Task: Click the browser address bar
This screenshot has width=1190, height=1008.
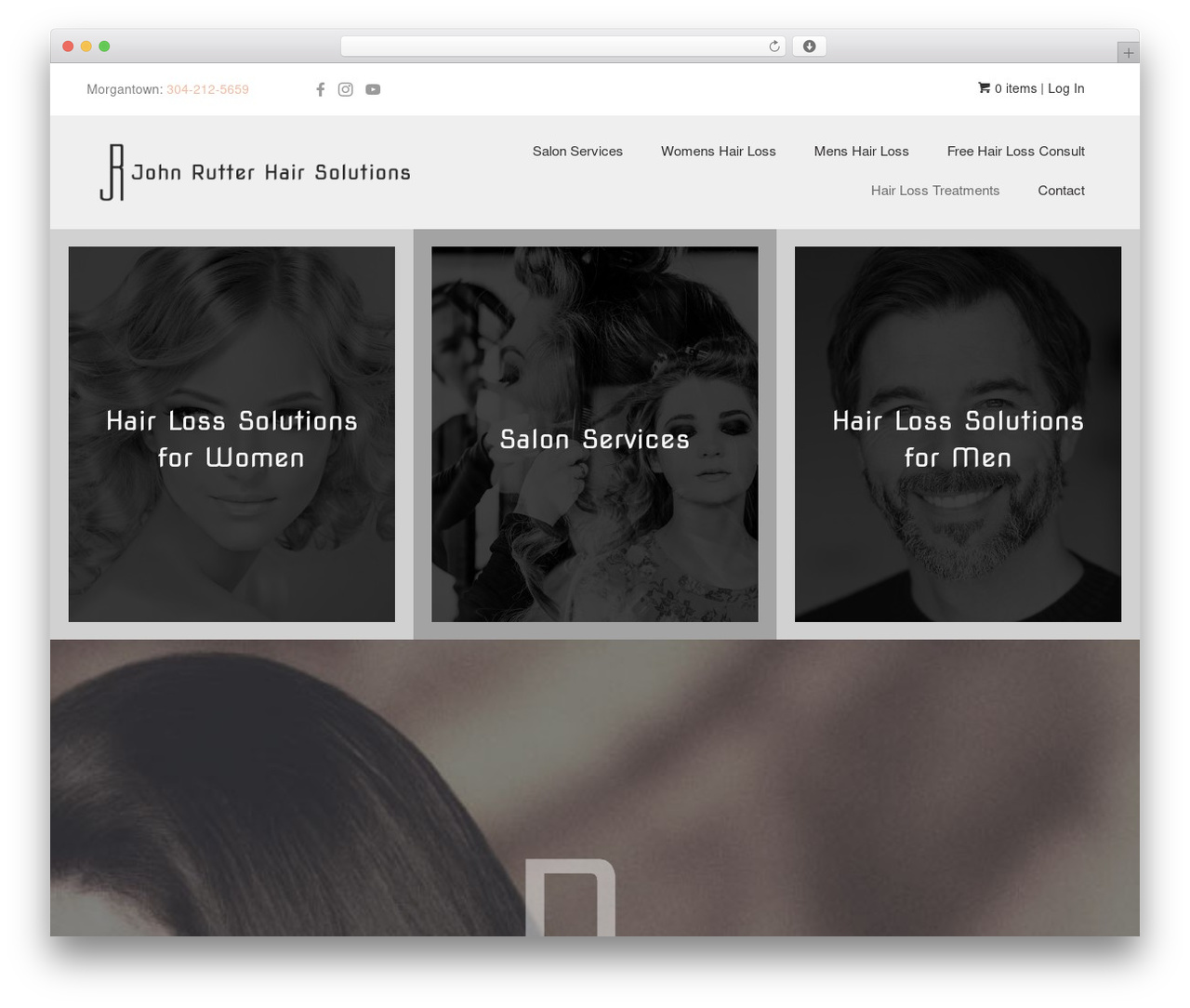Action: pos(562,46)
